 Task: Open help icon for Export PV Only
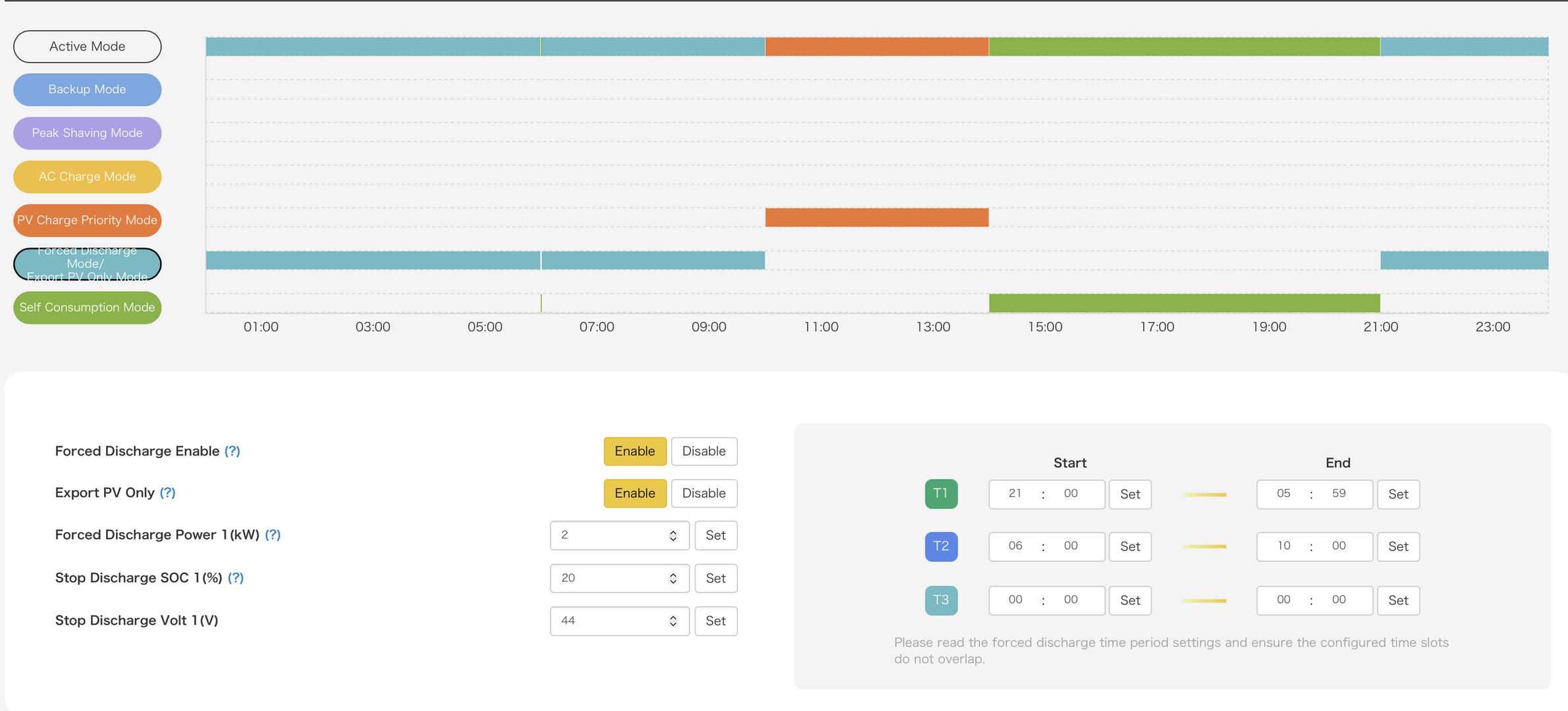168,492
